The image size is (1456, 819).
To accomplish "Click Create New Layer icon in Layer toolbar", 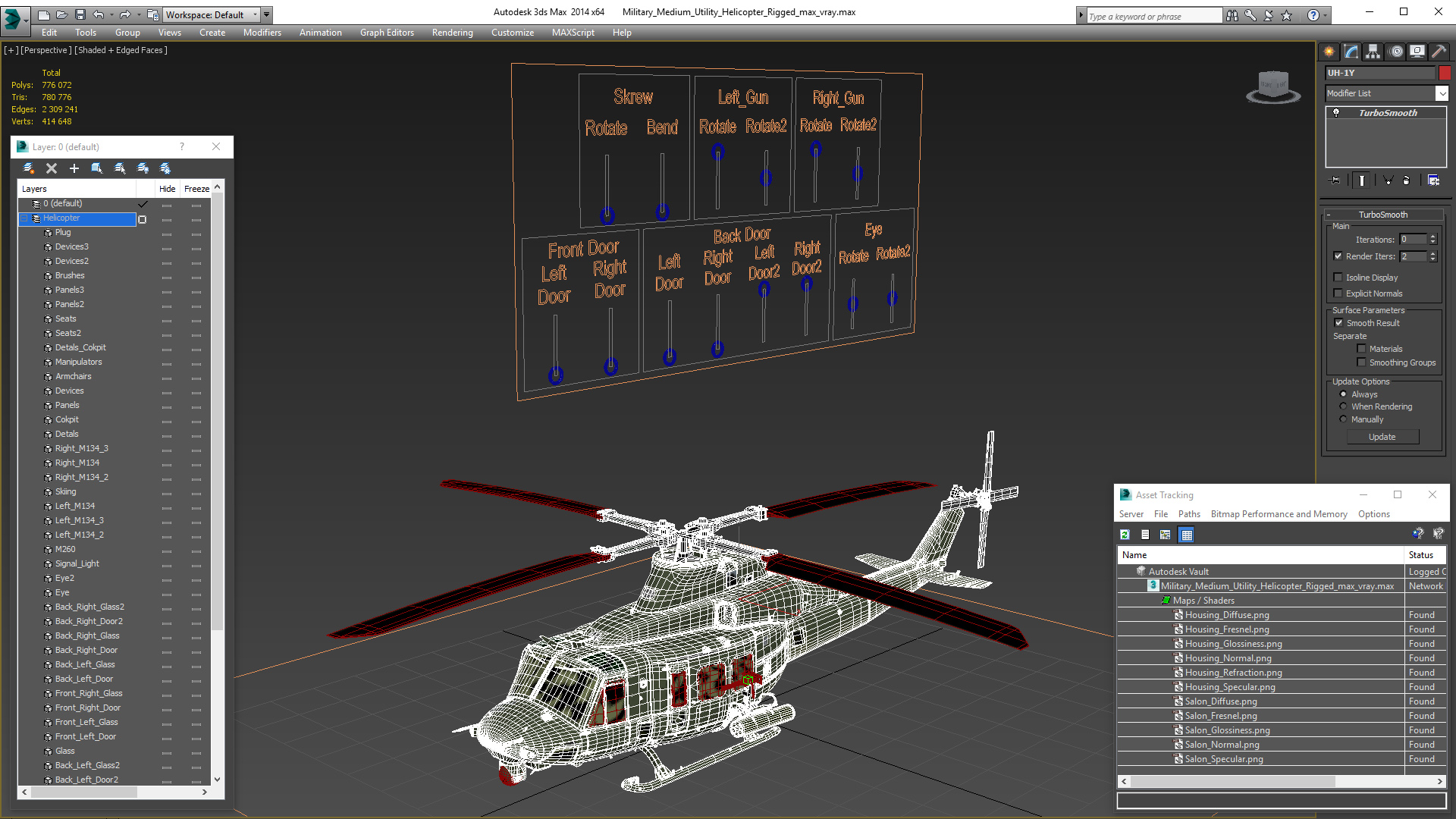I will (x=29, y=168).
